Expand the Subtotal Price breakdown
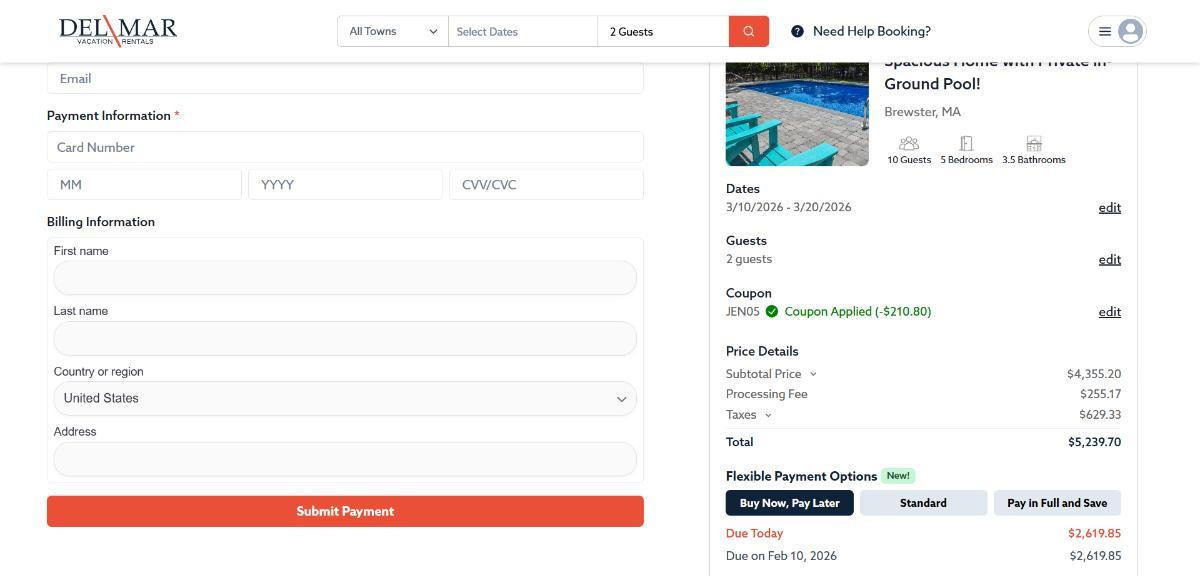 point(813,374)
